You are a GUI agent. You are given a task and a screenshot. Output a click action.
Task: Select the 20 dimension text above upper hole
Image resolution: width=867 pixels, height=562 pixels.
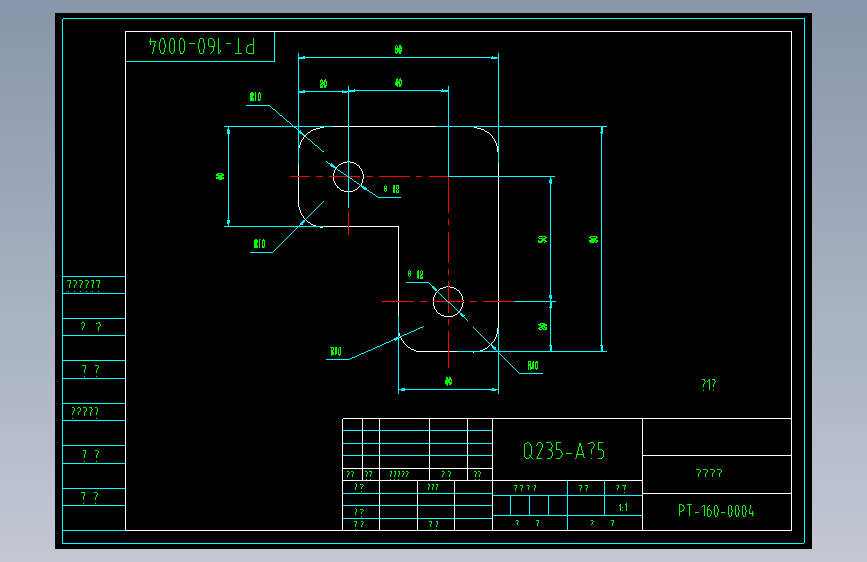tap(323, 84)
